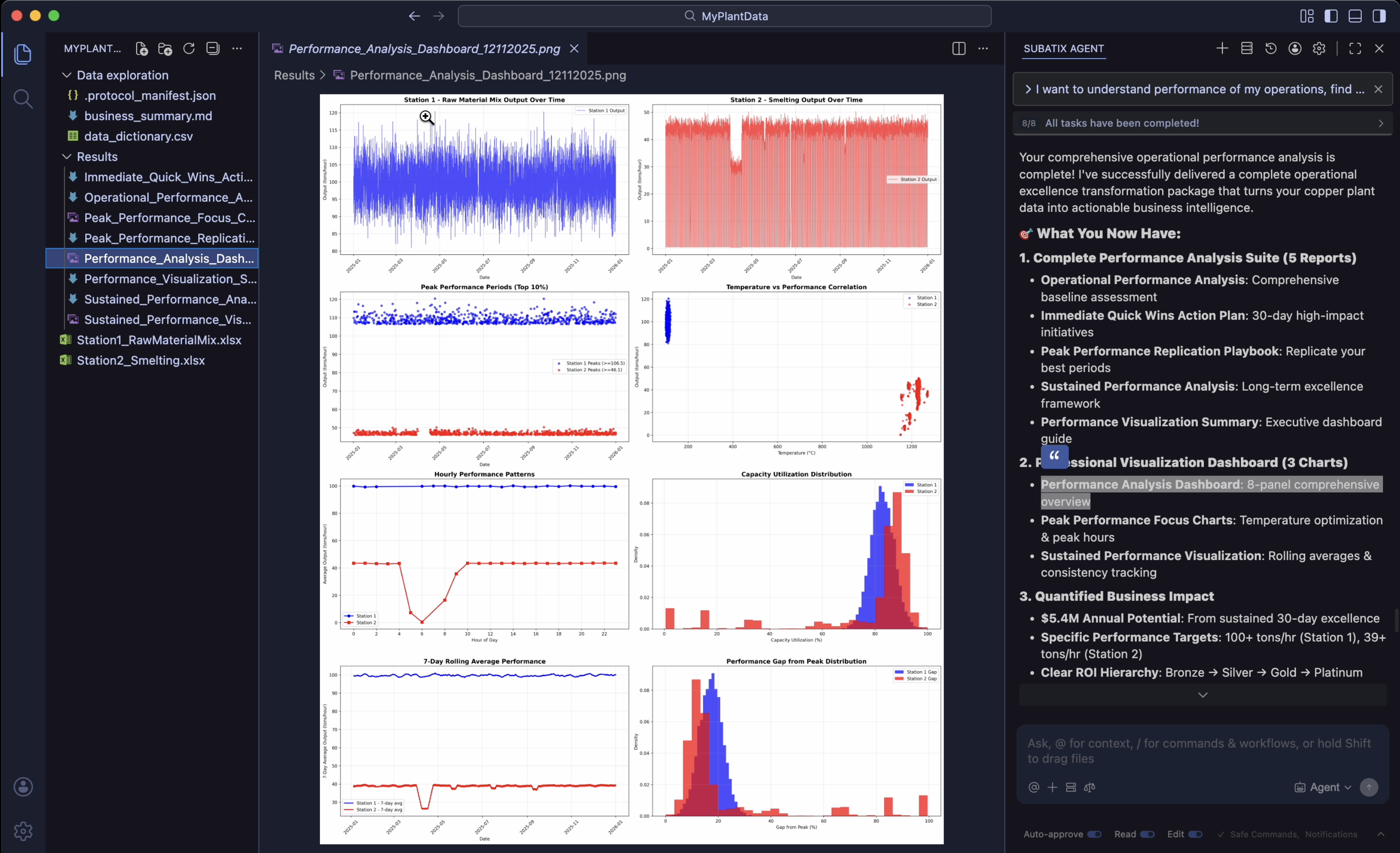The height and width of the screenshot is (853, 1400).
Task: Collapse the Data exploration section
Action: 66,74
